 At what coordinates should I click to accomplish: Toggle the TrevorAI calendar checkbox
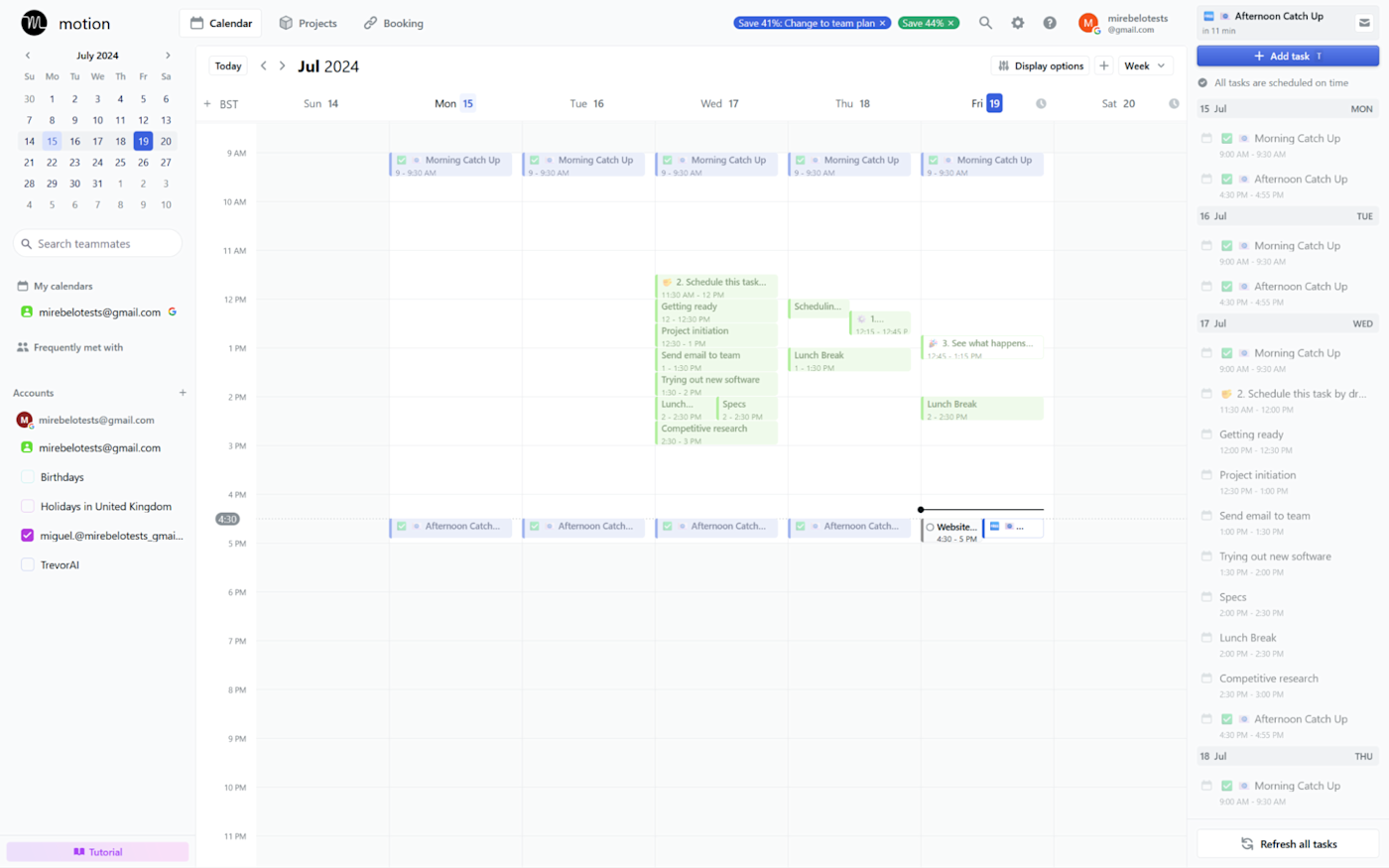[x=28, y=564]
